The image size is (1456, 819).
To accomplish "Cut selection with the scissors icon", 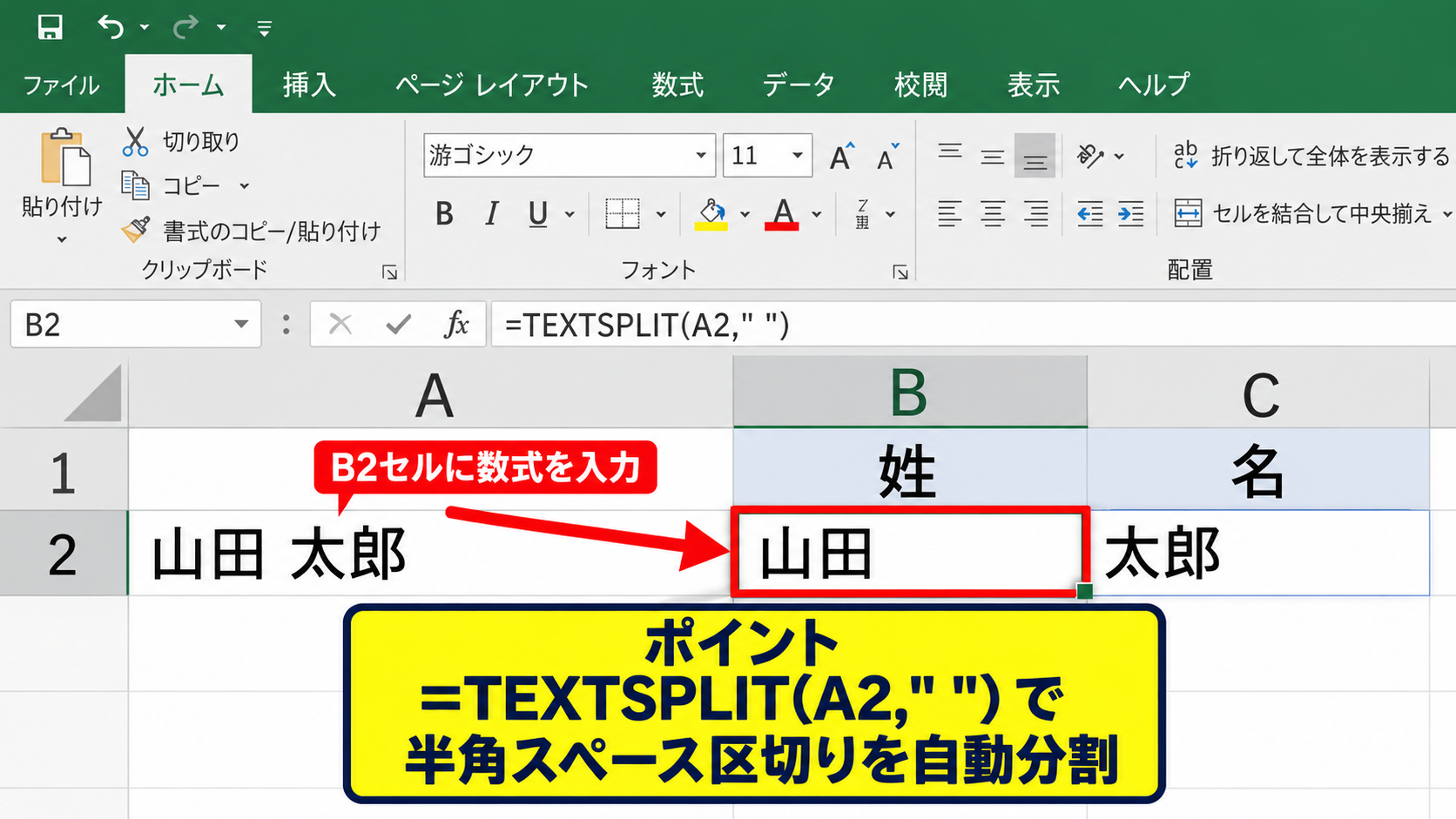I will pyautogui.click(x=135, y=141).
